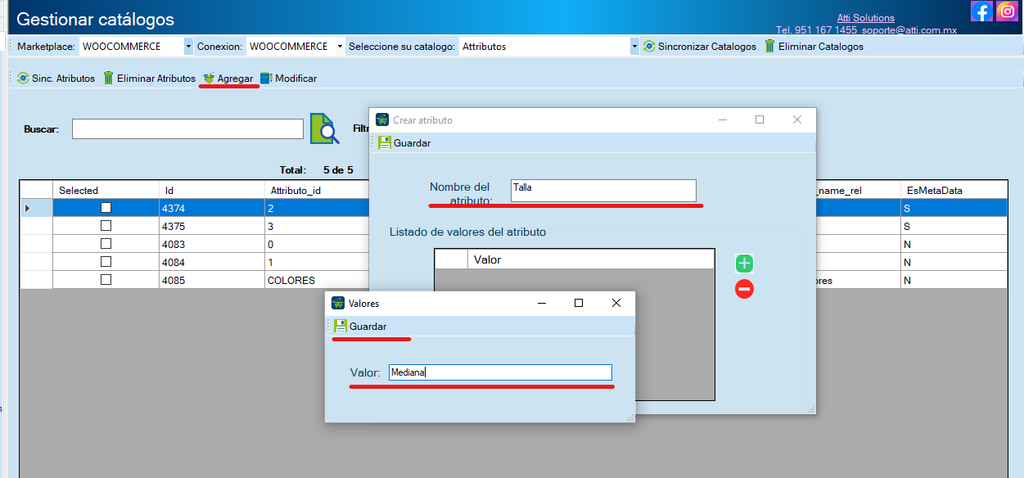Click Modificar toolbar button
Image resolution: width=1024 pixels, height=478 pixels.
coord(288,78)
